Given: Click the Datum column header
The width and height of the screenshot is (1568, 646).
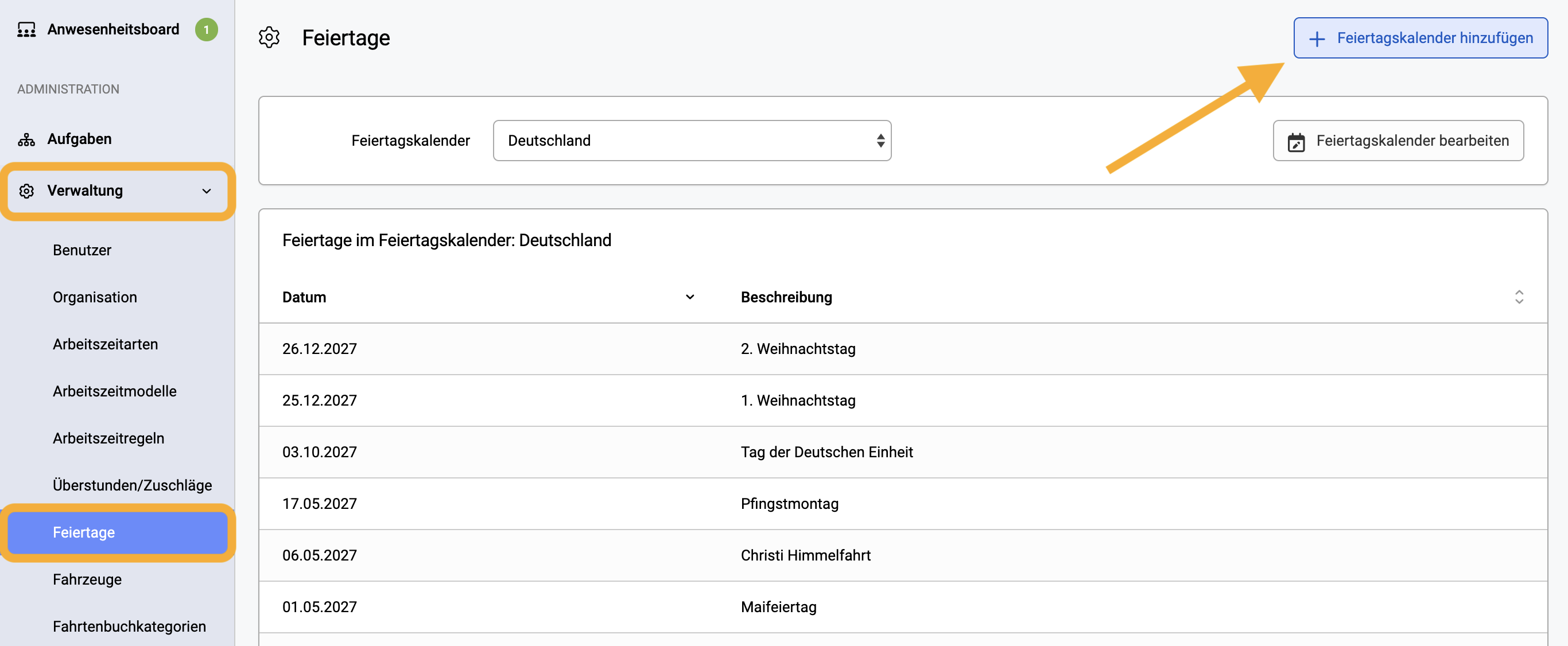Looking at the screenshot, I should tap(304, 297).
